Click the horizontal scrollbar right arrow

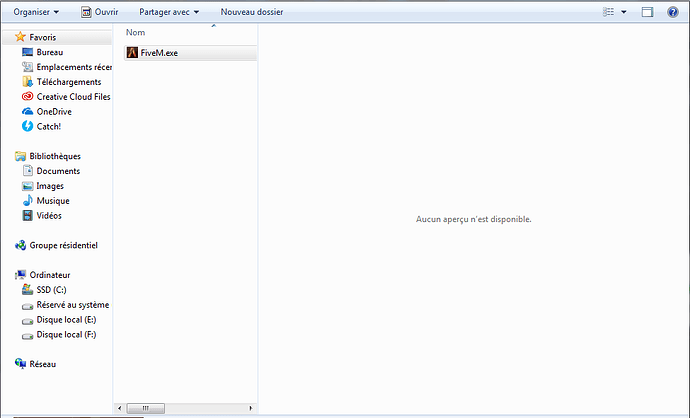(251, 408)
